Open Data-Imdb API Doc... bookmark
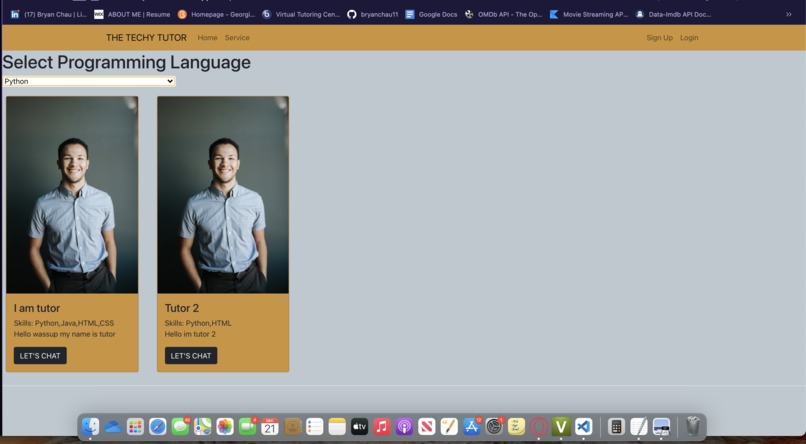806x444 pixels. 673,14
